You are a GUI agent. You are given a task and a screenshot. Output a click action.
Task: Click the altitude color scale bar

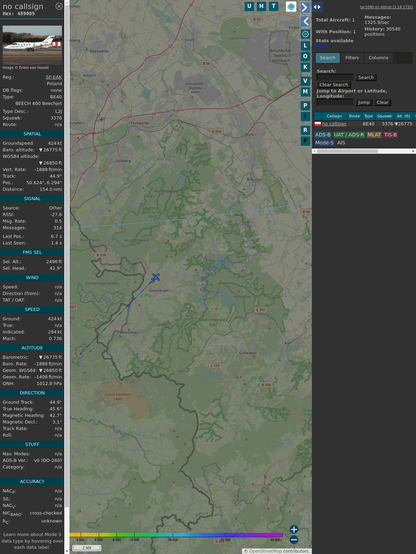point(176,535)
